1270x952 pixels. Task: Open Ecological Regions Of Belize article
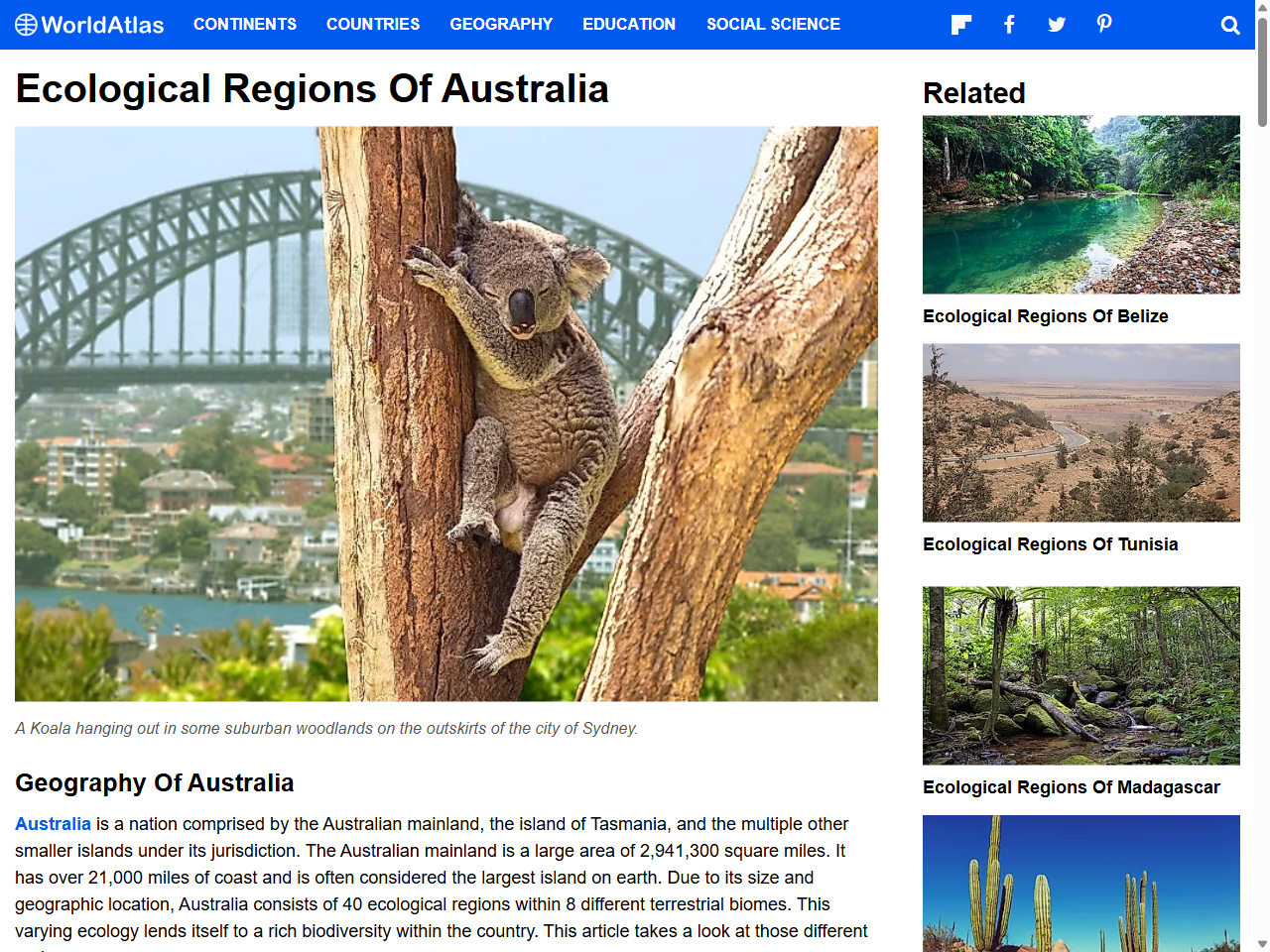(x=1046, y=316)
